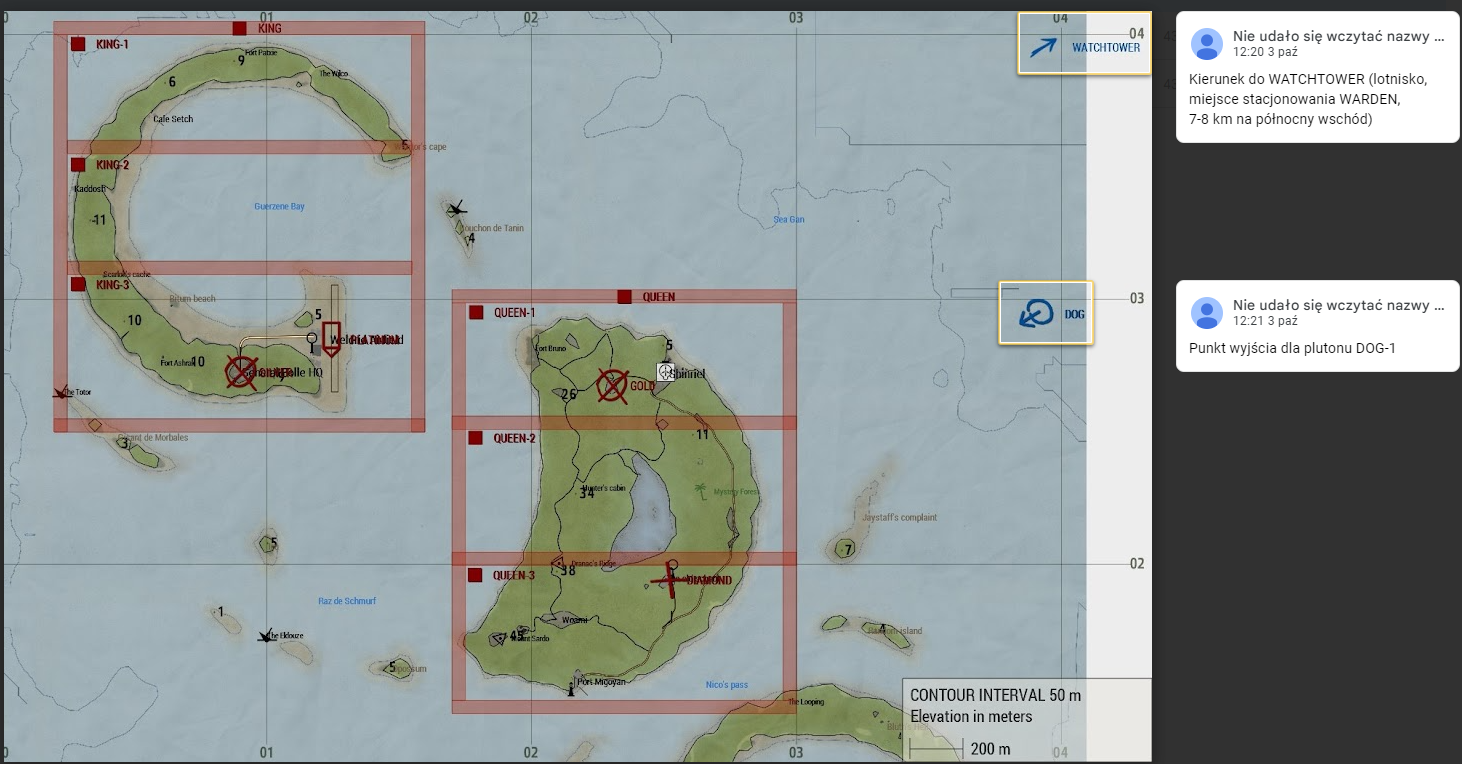Click the wreck icon at The Eldouze
This screenshot has height=764, width=1462.
coord(266,635)
